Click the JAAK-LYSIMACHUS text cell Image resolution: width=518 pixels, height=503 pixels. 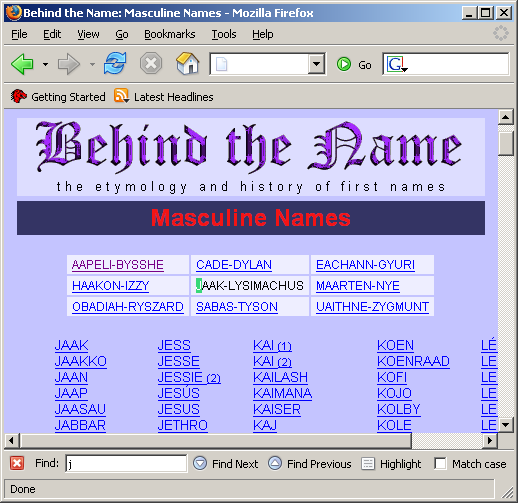tap(250, 286)
